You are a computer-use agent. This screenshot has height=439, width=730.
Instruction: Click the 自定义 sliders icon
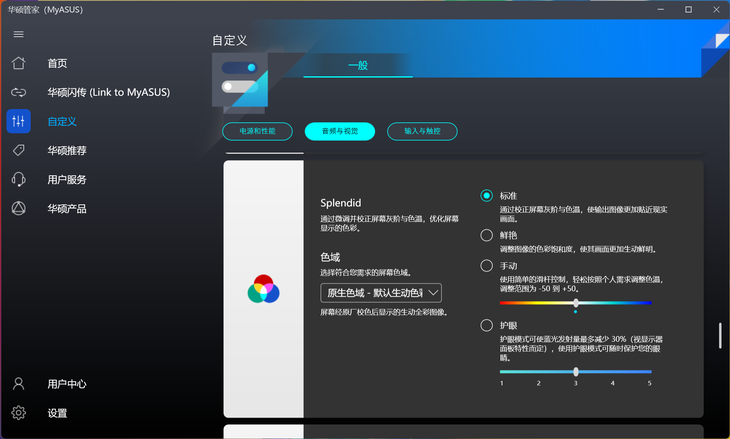(19, 121)
